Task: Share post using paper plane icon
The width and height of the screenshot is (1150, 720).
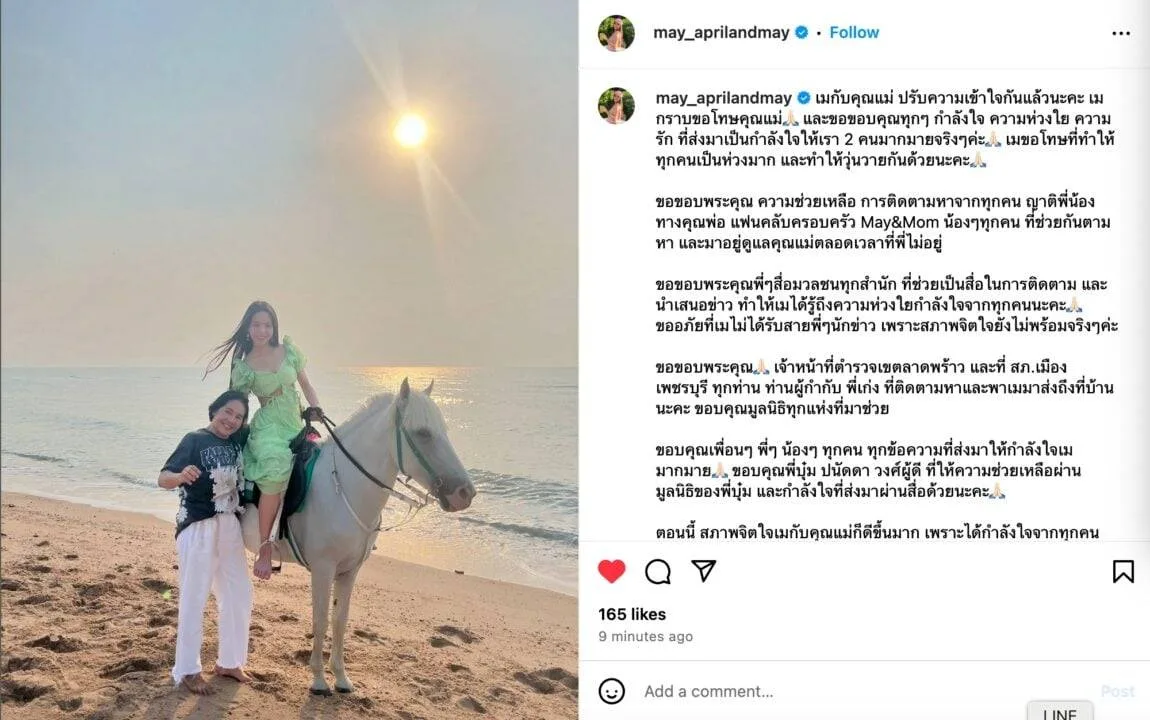Action: pyautogui.click(x=703, y=570)
